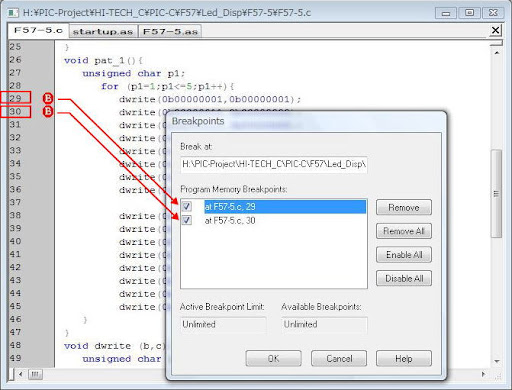Click the down arrow of vertical scrollbar

pyautogui.click(x=497, y=361)
